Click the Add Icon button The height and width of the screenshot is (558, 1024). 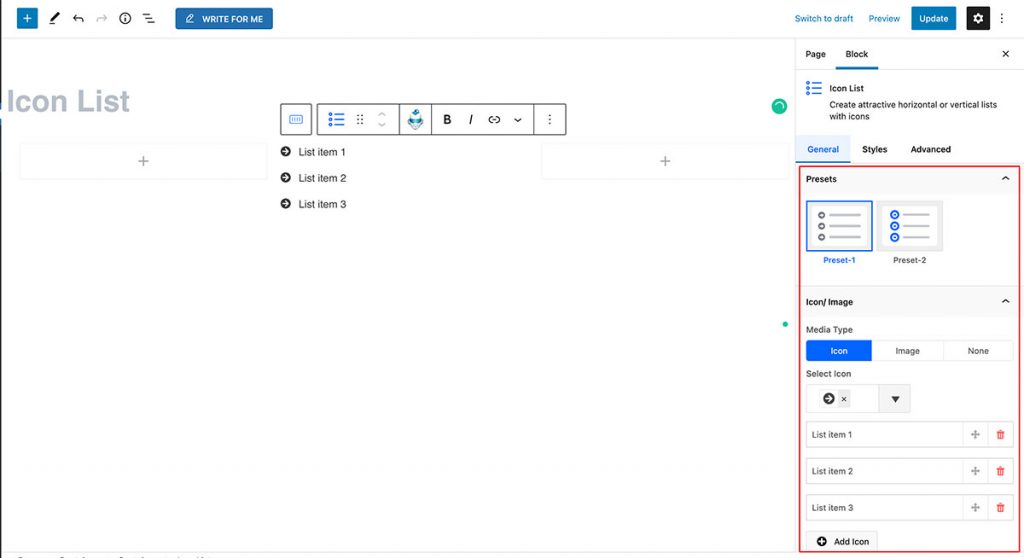point(842,541)
